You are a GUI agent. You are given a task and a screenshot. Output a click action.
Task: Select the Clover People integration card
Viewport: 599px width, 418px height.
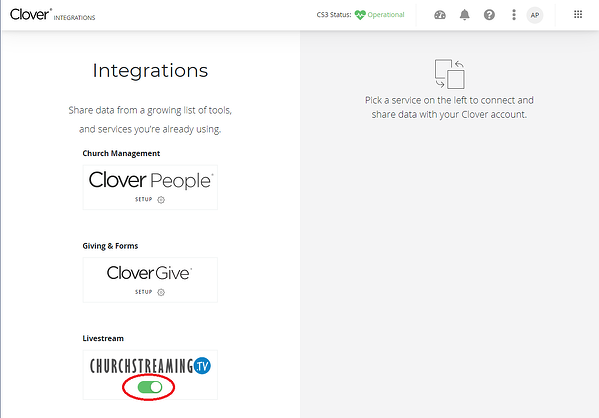point(150,187)
